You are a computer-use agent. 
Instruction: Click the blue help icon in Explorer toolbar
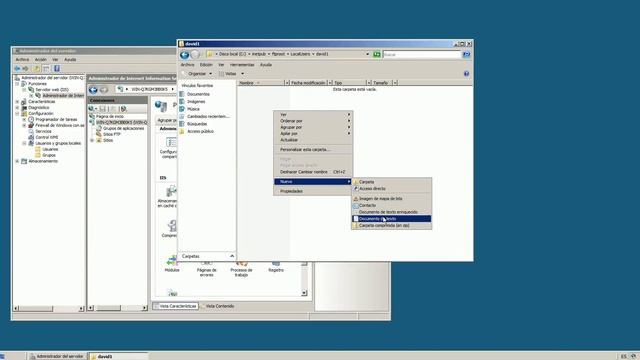point(466,73)
